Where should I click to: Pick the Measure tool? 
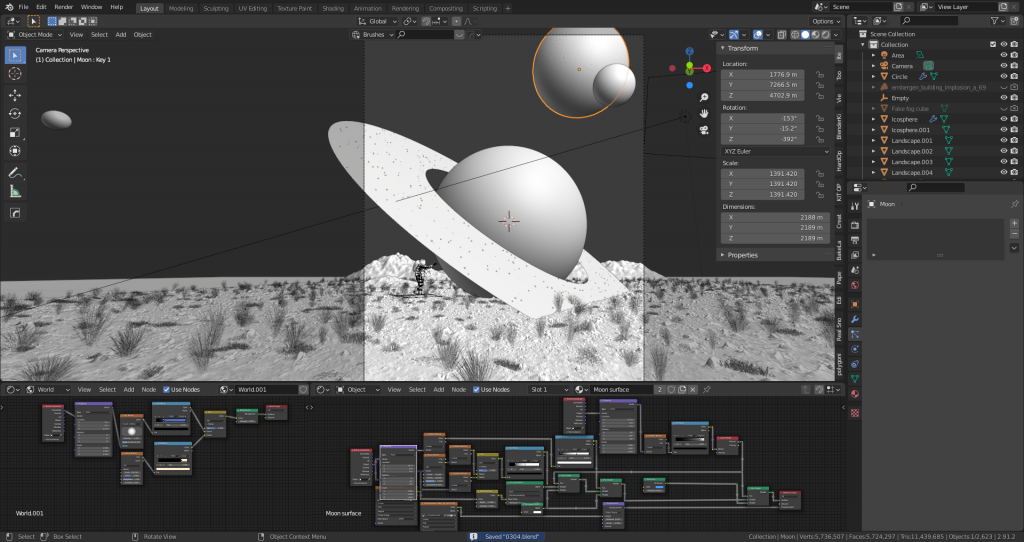click(15, 191)
